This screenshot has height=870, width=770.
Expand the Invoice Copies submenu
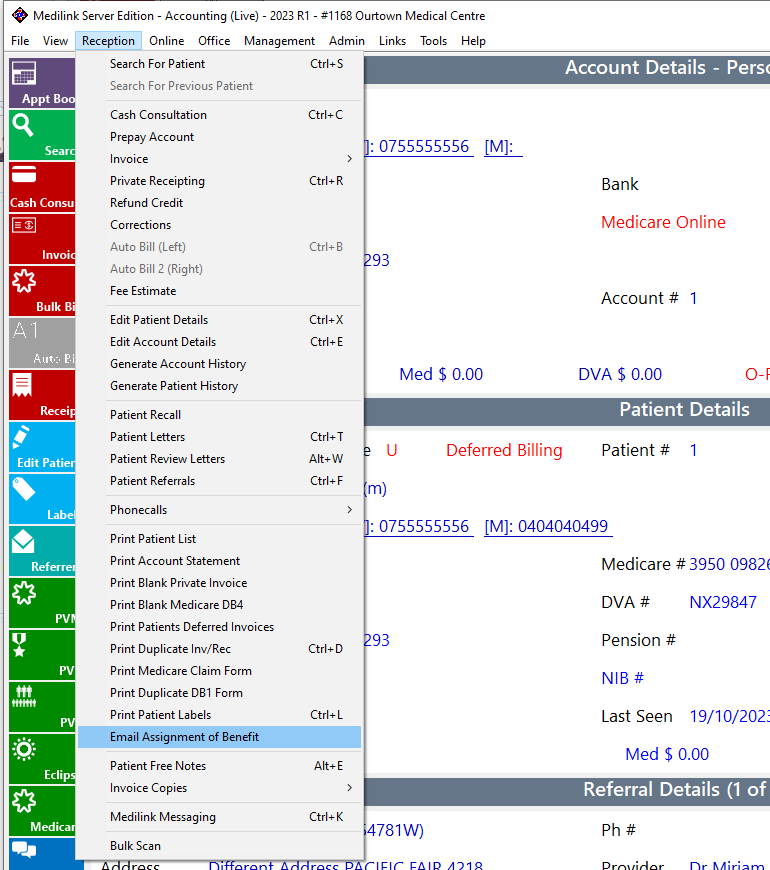click(x=220, y=788)
